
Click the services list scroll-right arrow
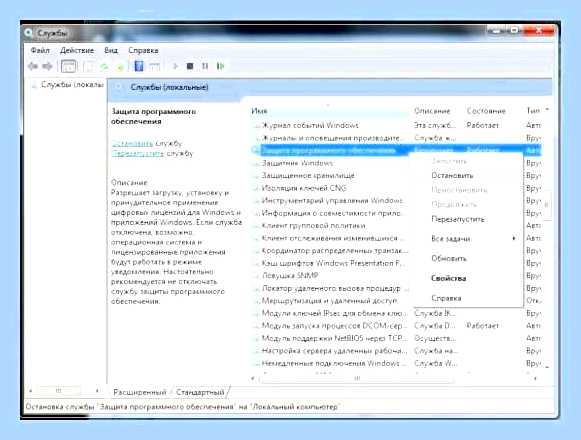tap(535, 378)
